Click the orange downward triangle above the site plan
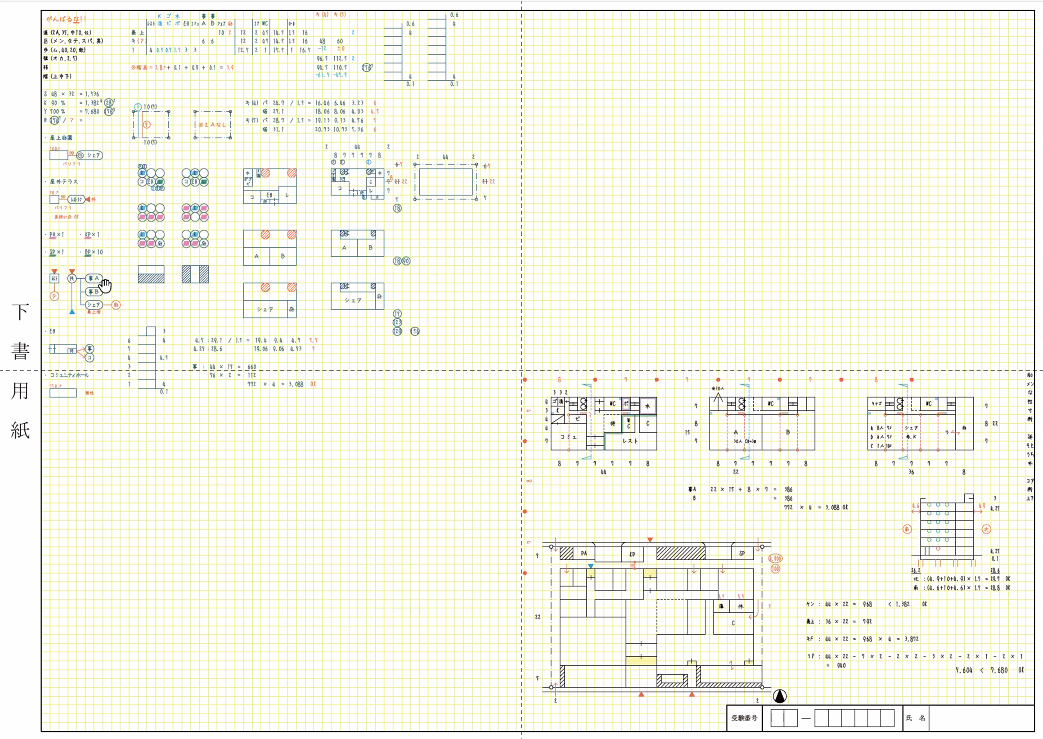 point(650,539)
